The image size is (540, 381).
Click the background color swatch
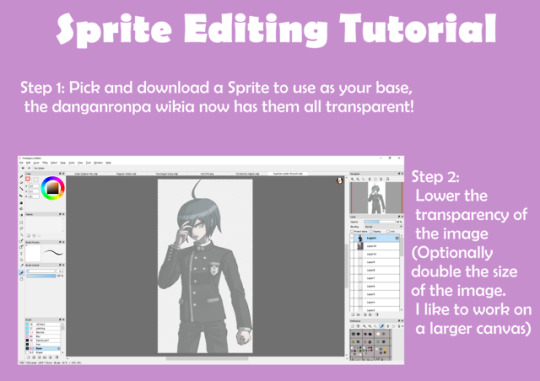[36, 179]
